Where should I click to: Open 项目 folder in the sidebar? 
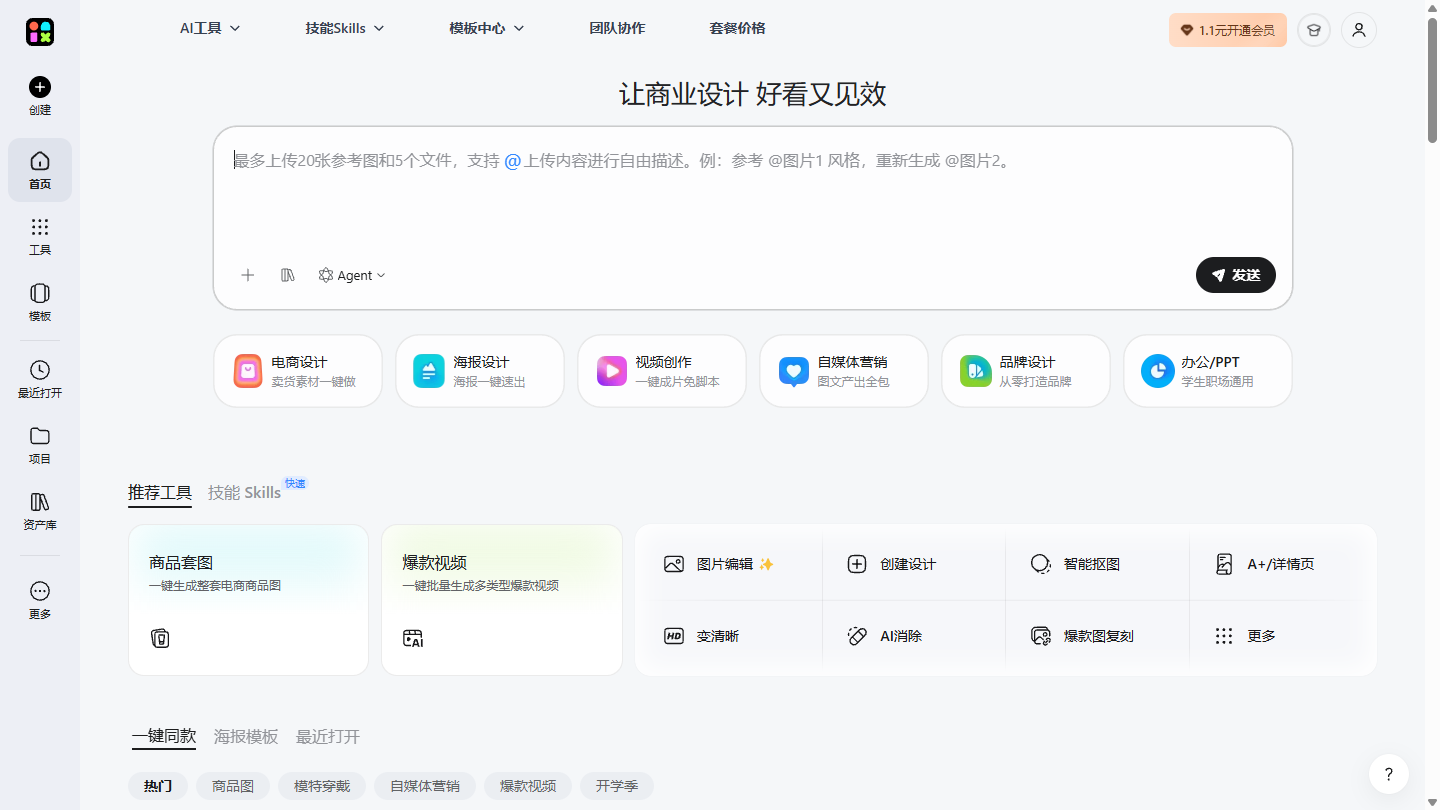40,445
